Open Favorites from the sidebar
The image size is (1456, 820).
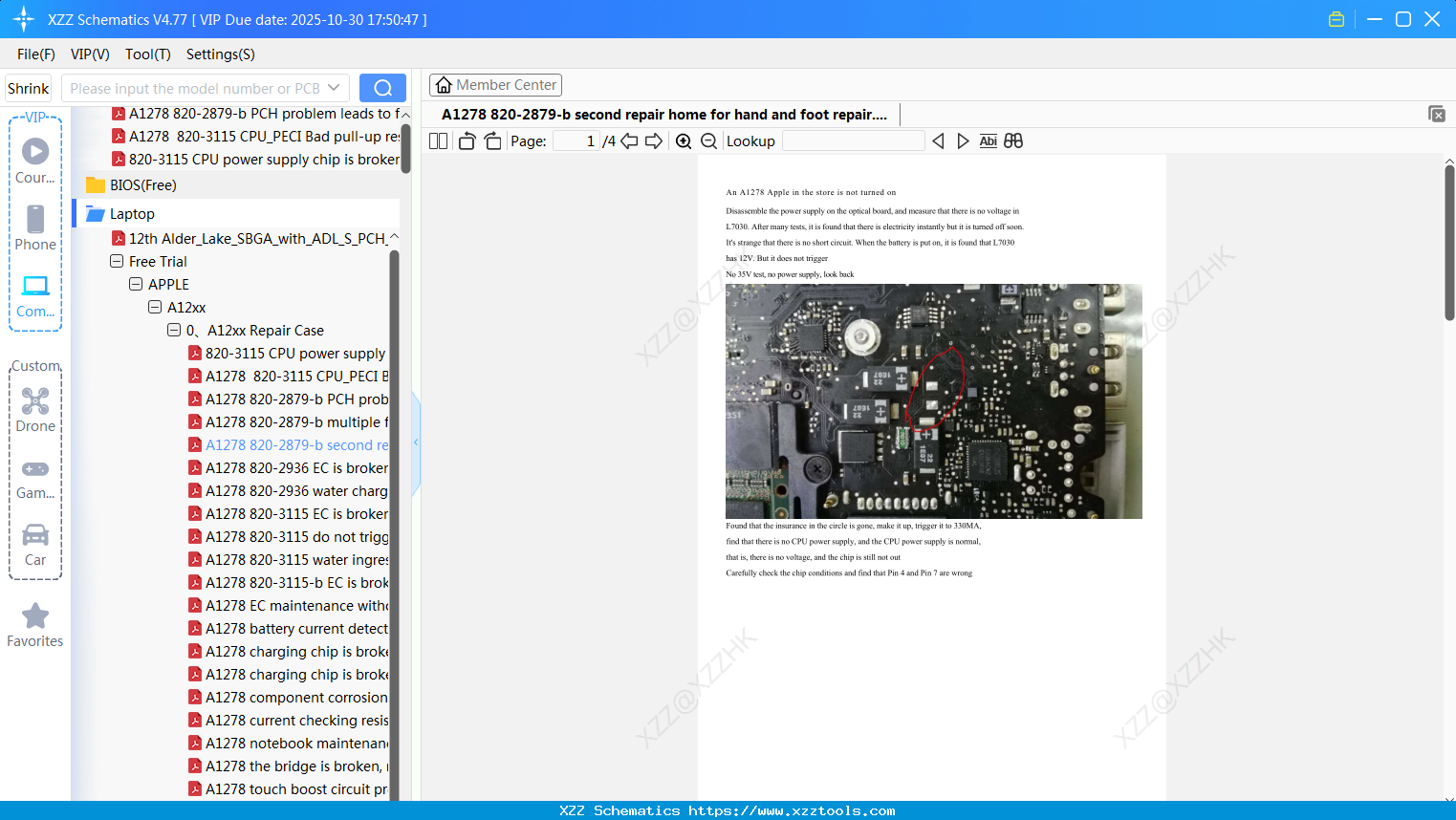click(x=35, y=626)
